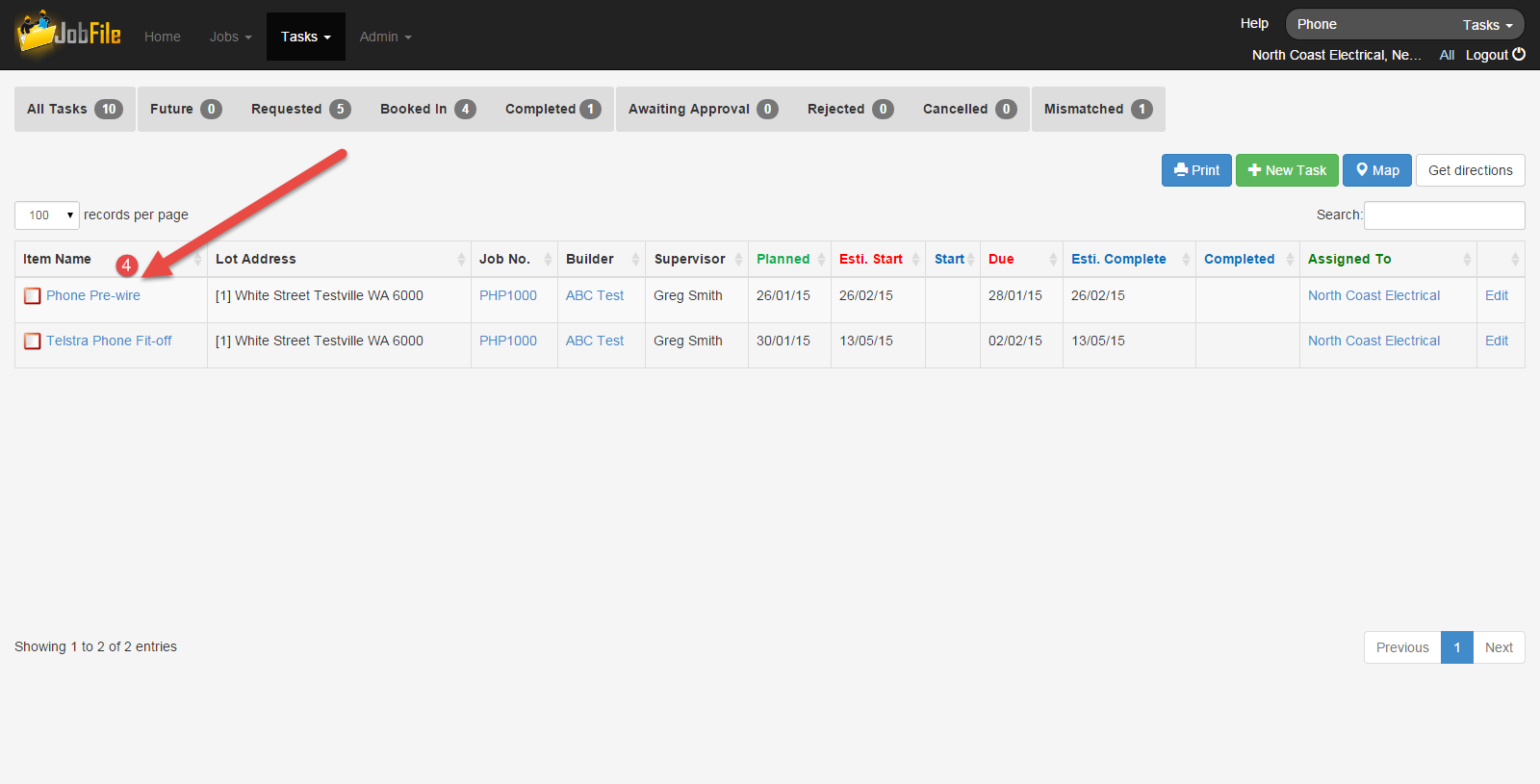The width and height of the screenshot is (1540, 784).
Task: Sort by Due column arrows
Action: coord(1053,259)
